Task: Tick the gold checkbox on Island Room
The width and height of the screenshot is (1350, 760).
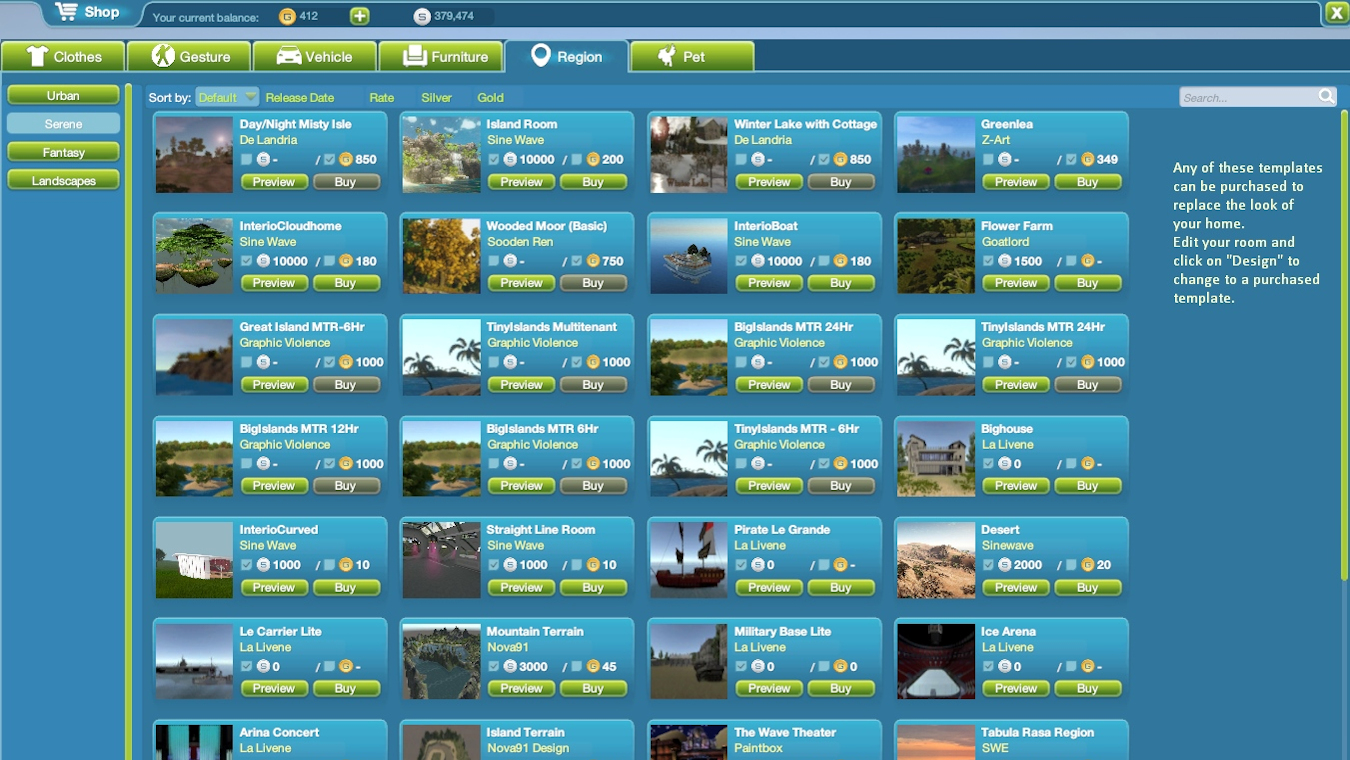Action: coord(576,159)
